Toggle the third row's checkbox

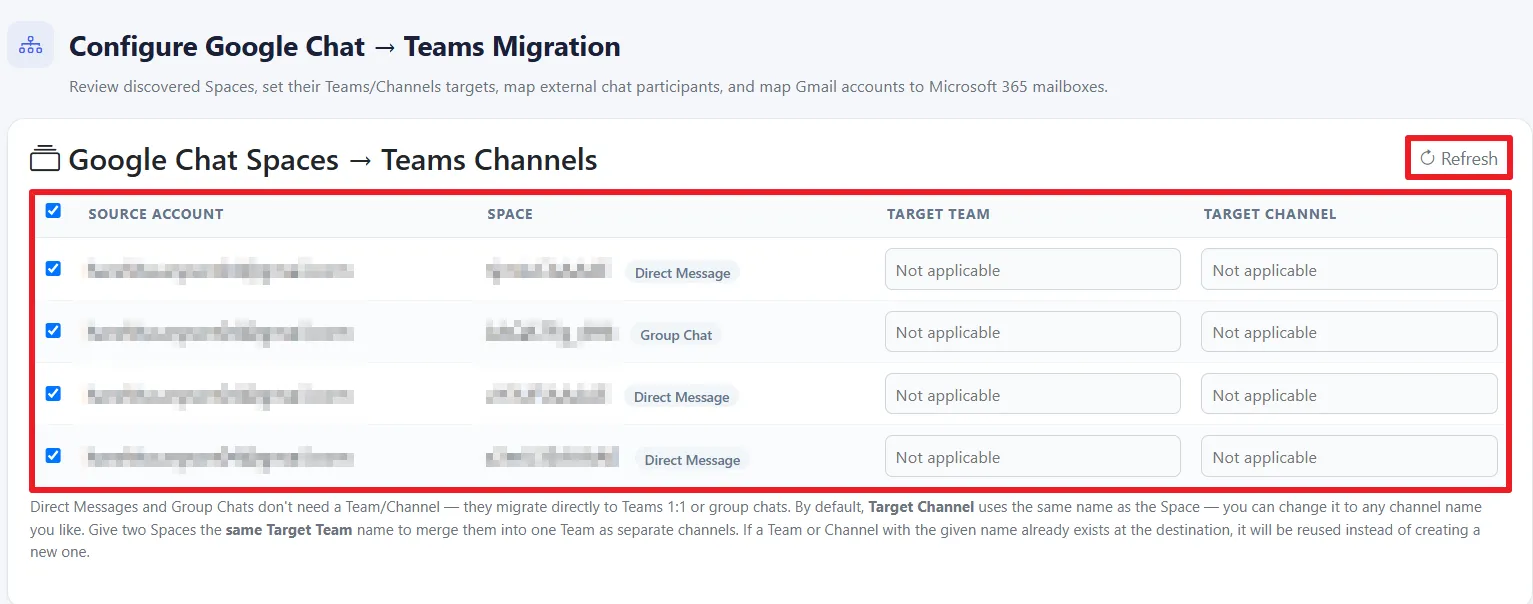53,394
